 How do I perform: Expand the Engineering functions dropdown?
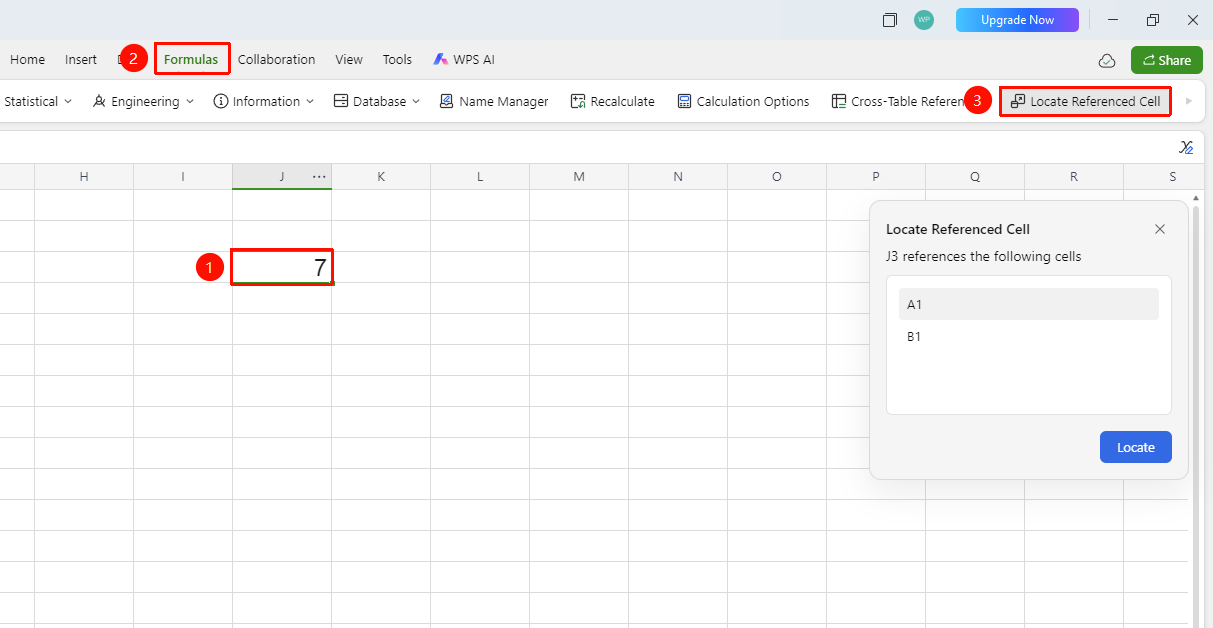[x=143, y=101]
